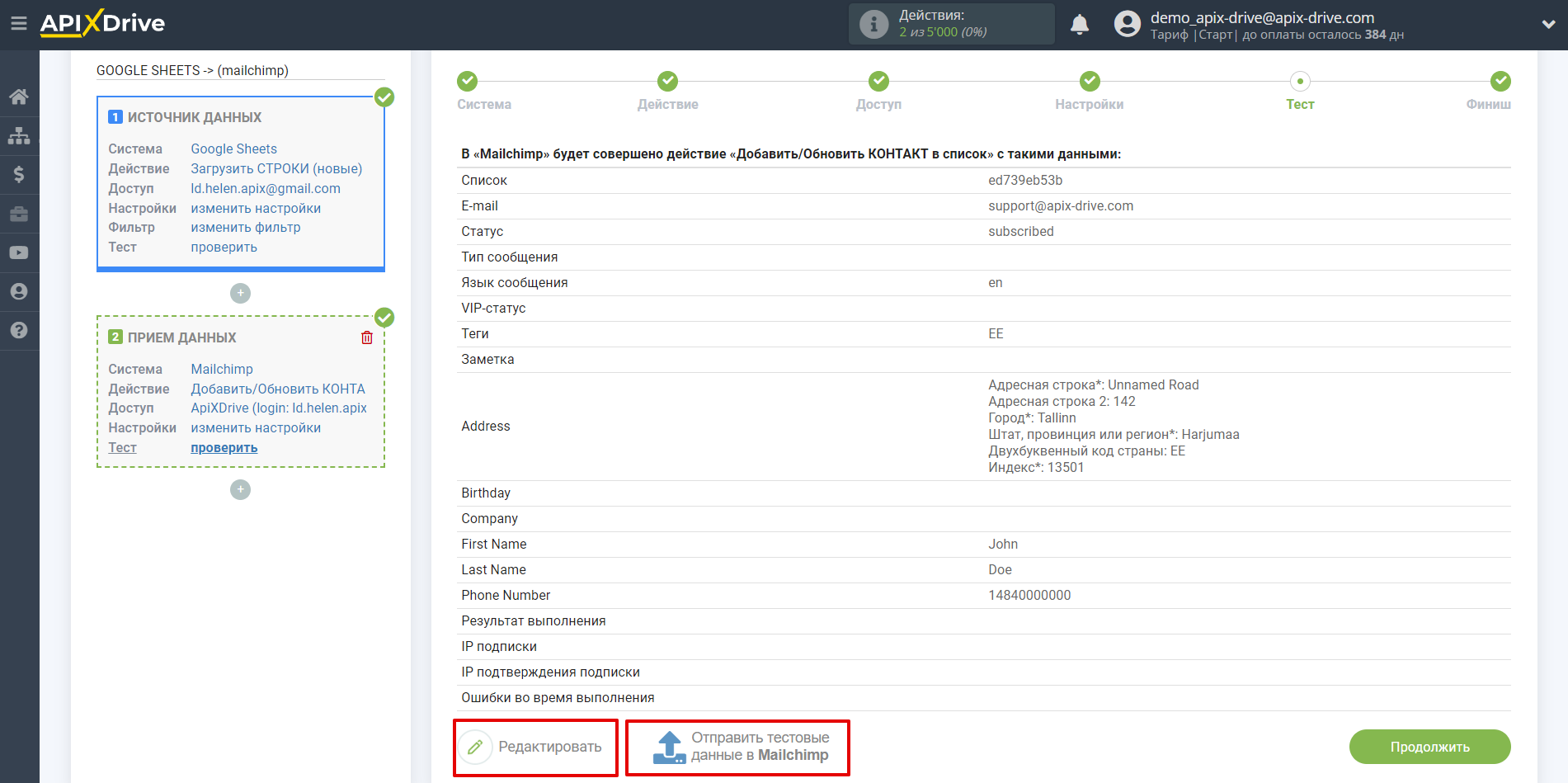The image size is (1568, 783).
Task: Add a step between source and receiver blocks
Action: [240, 293]
